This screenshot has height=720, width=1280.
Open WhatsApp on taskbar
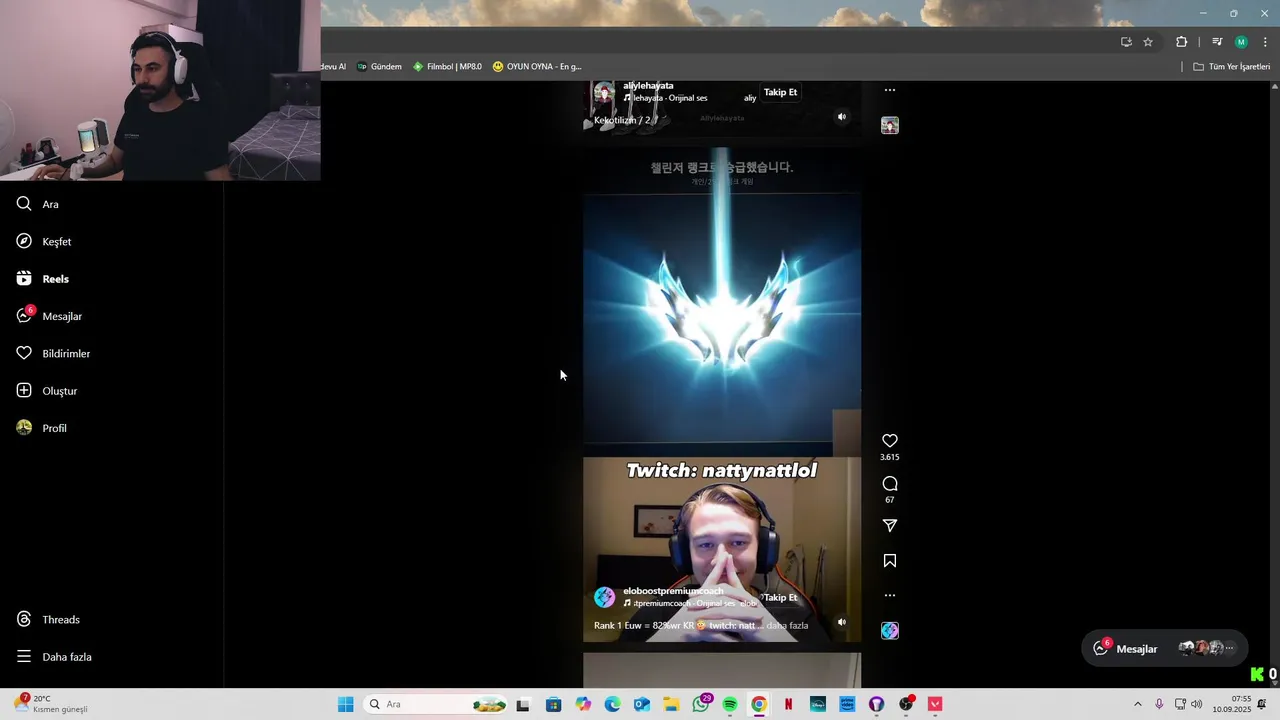(x=701, y=704)
